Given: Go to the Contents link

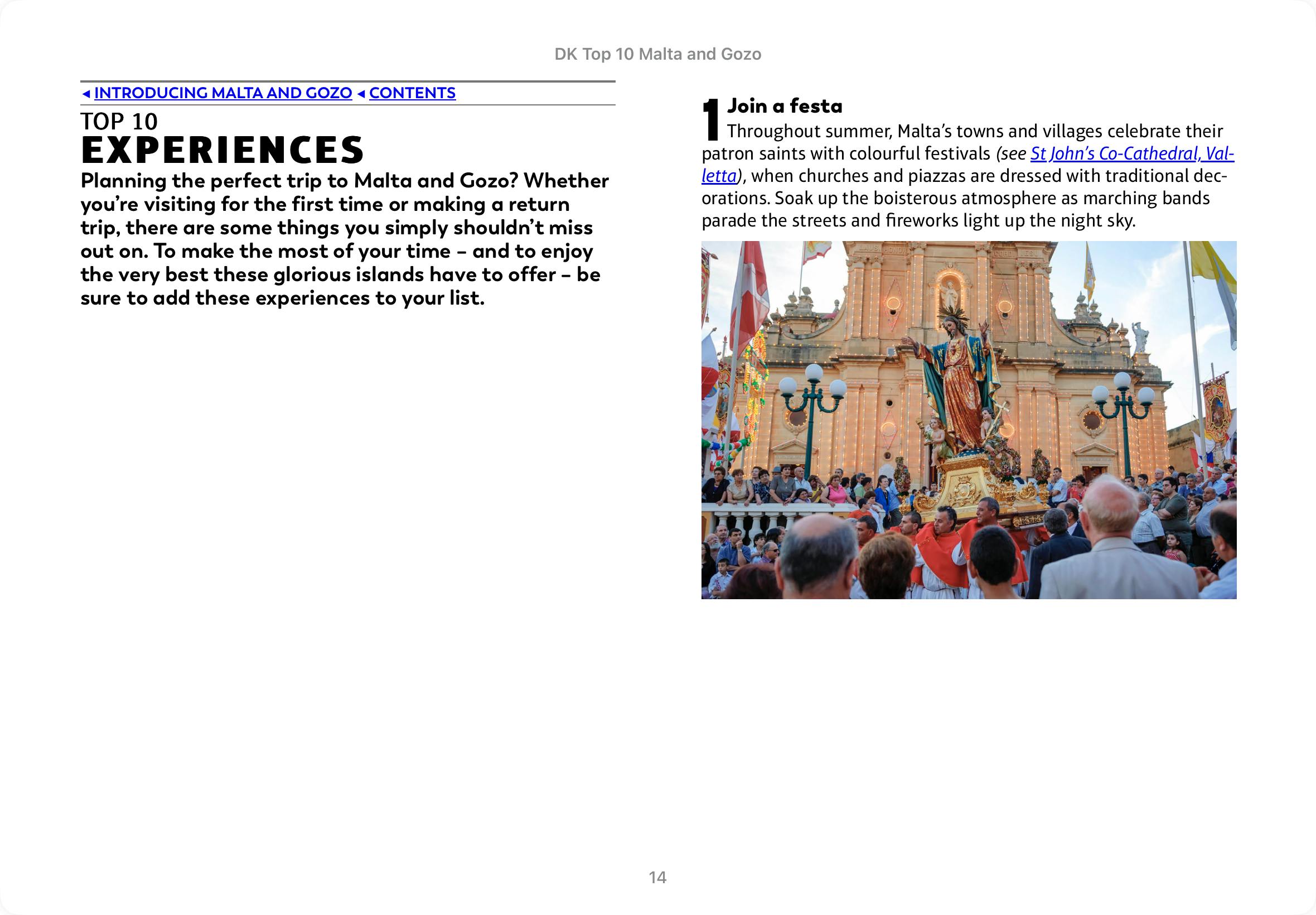Looking at the screenshot, I should click(x=412, y=93).
